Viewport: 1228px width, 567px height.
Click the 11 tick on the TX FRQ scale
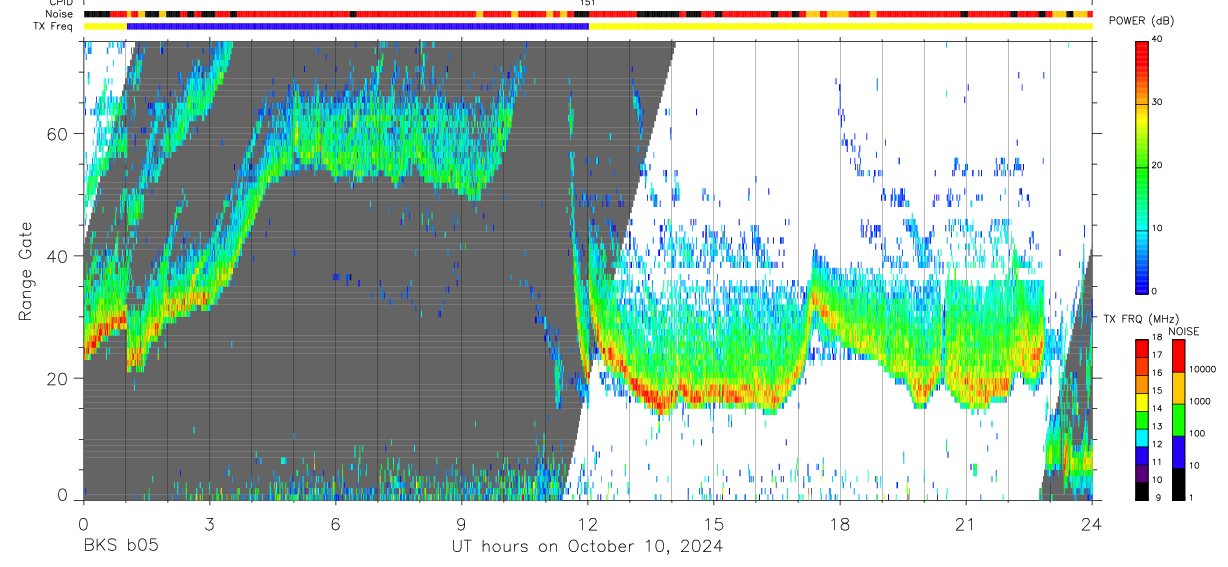tap(1158, 463)
